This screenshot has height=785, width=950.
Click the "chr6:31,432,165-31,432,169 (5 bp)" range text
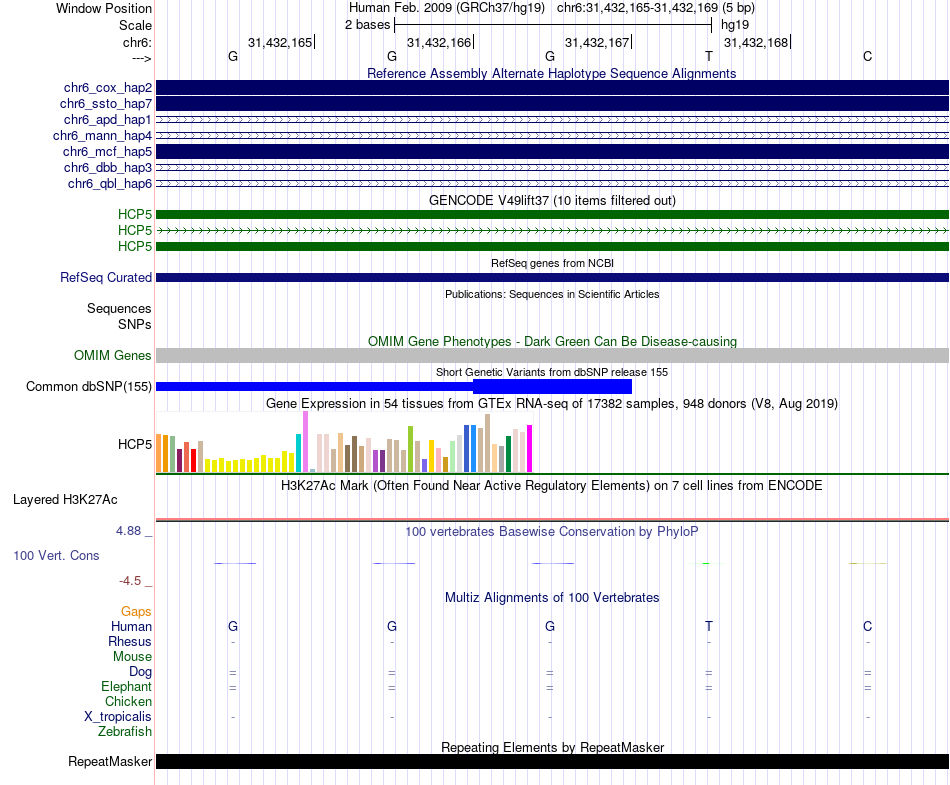point(656,8)
